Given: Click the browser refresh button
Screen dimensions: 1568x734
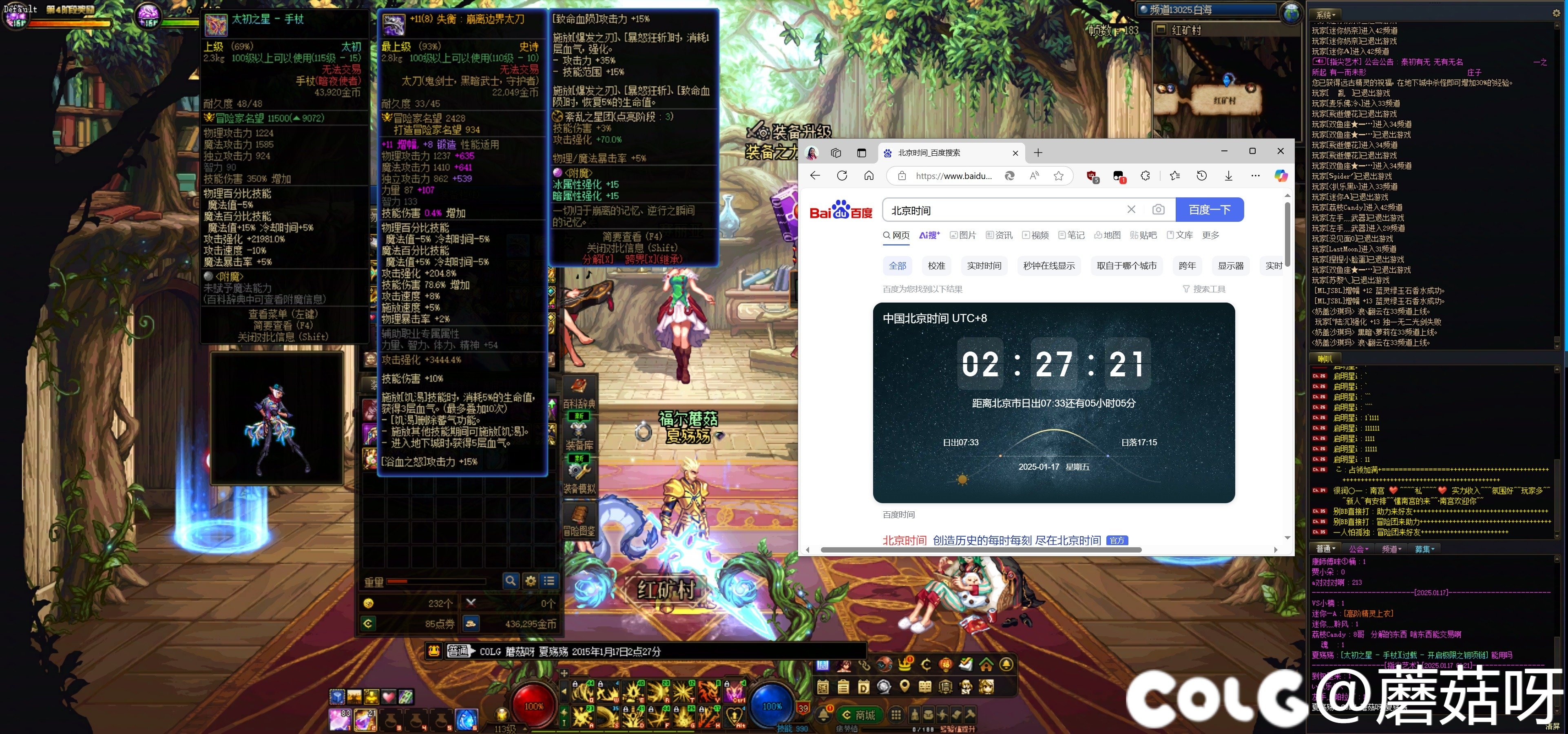Looking at the screenshot, I should click(x=842, y=176).
